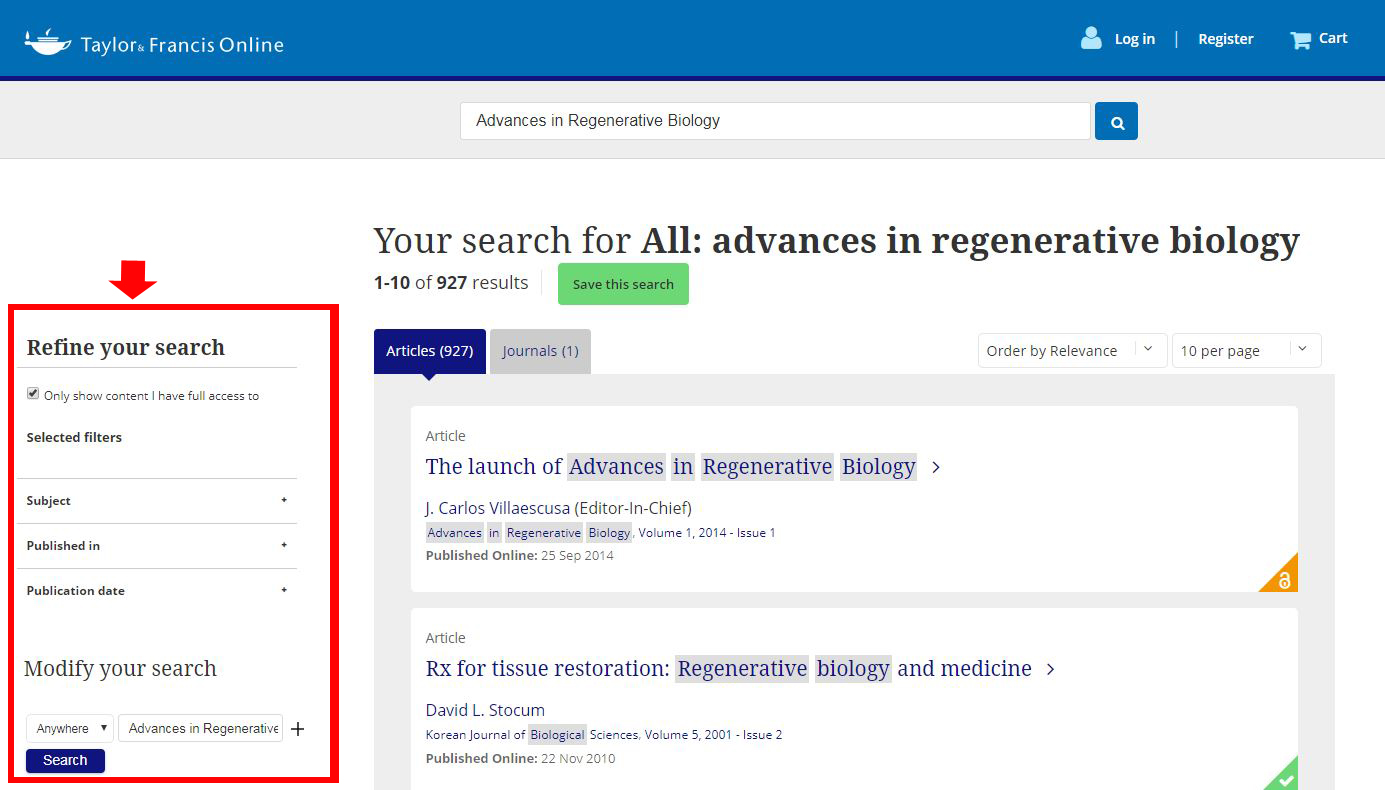Open the 10 per page dropdown

pos(1246,350)
